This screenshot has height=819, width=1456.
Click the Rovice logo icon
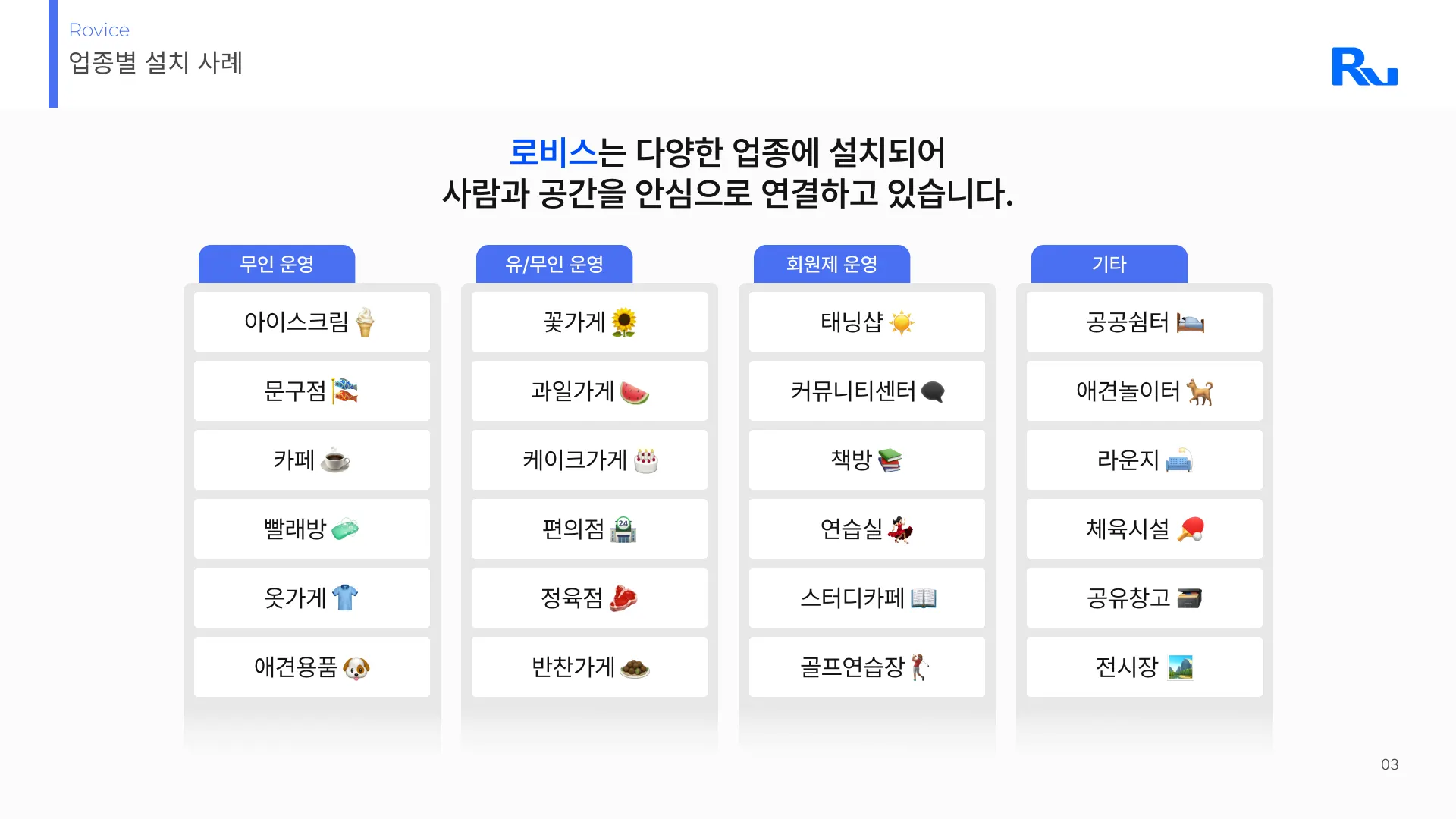click(1364, 67)
